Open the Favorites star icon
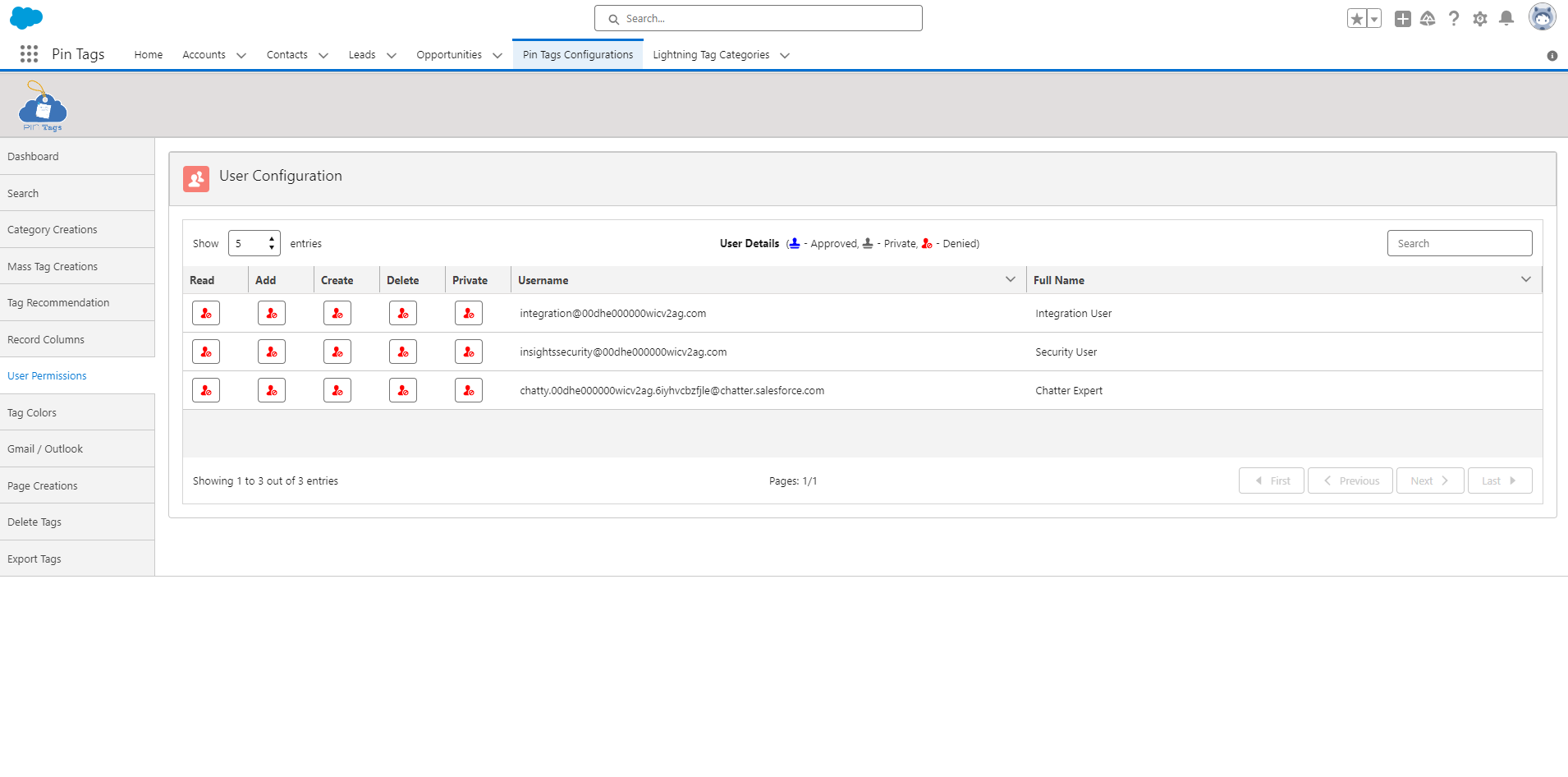 coord(1357,18)
